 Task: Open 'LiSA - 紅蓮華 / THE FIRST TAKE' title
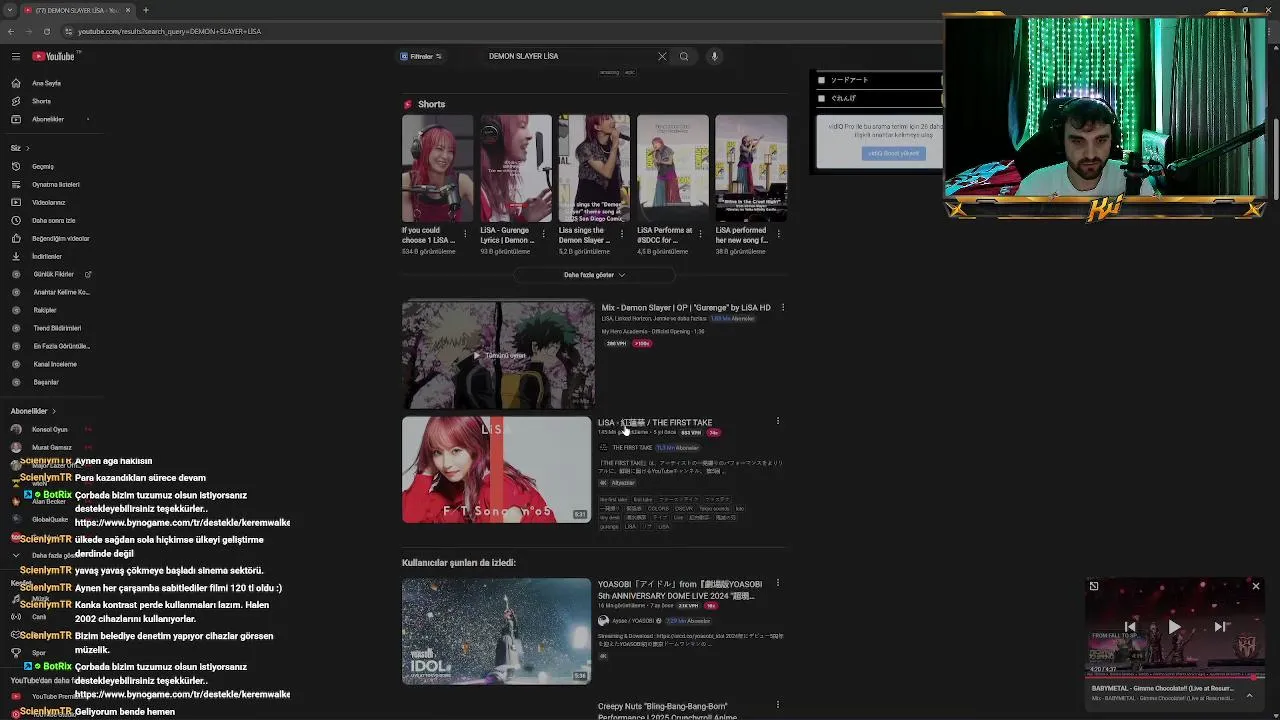(x=655, y=422)
